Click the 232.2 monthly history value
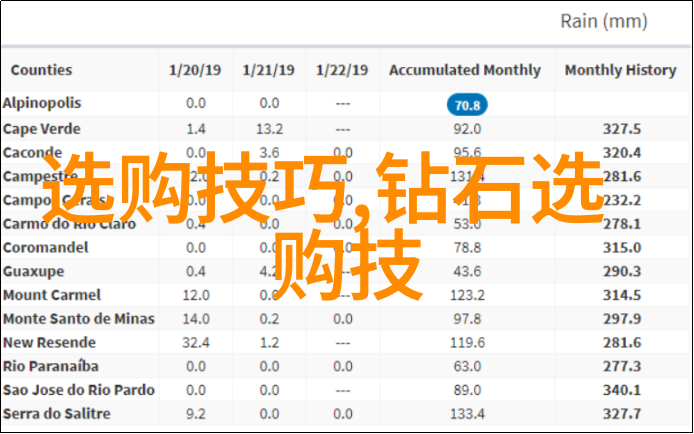Screen dimensions: 694x434 (x=623, y=200)
